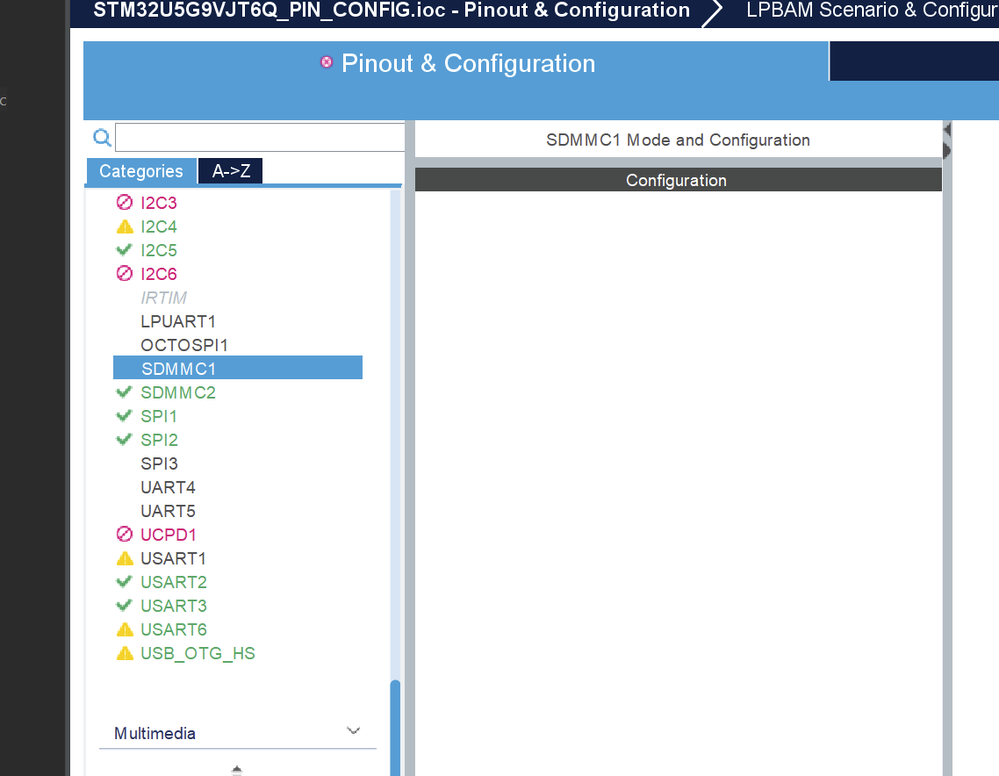Expand the Multimedia category

238,733
